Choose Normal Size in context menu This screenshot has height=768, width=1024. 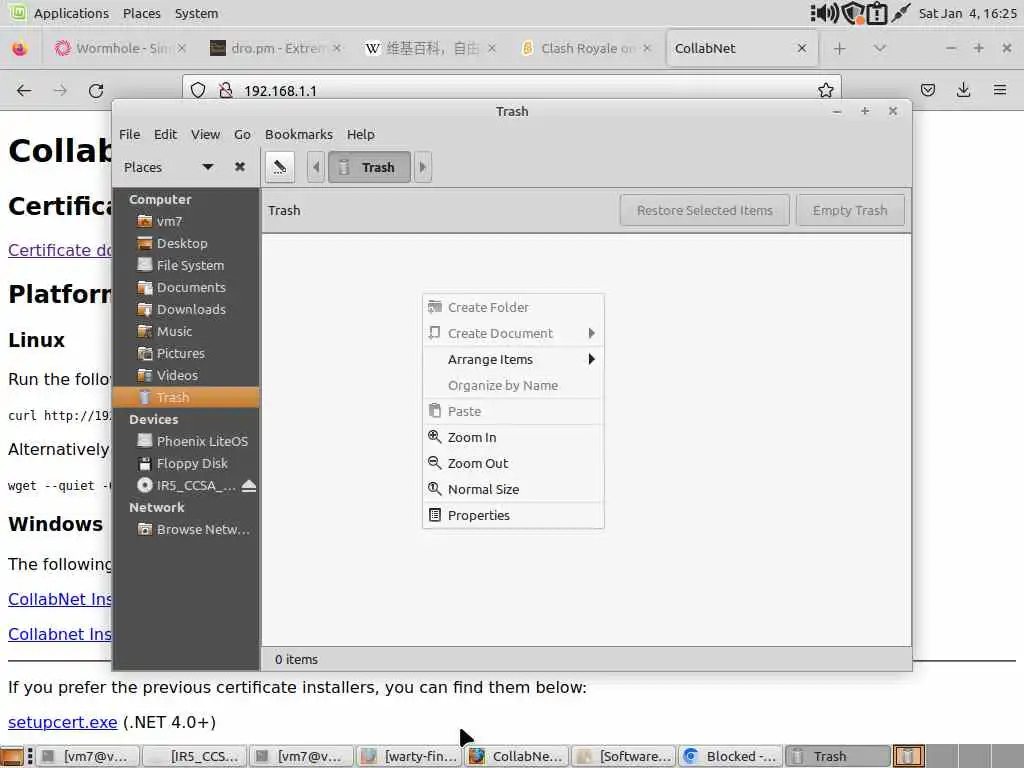513,489
